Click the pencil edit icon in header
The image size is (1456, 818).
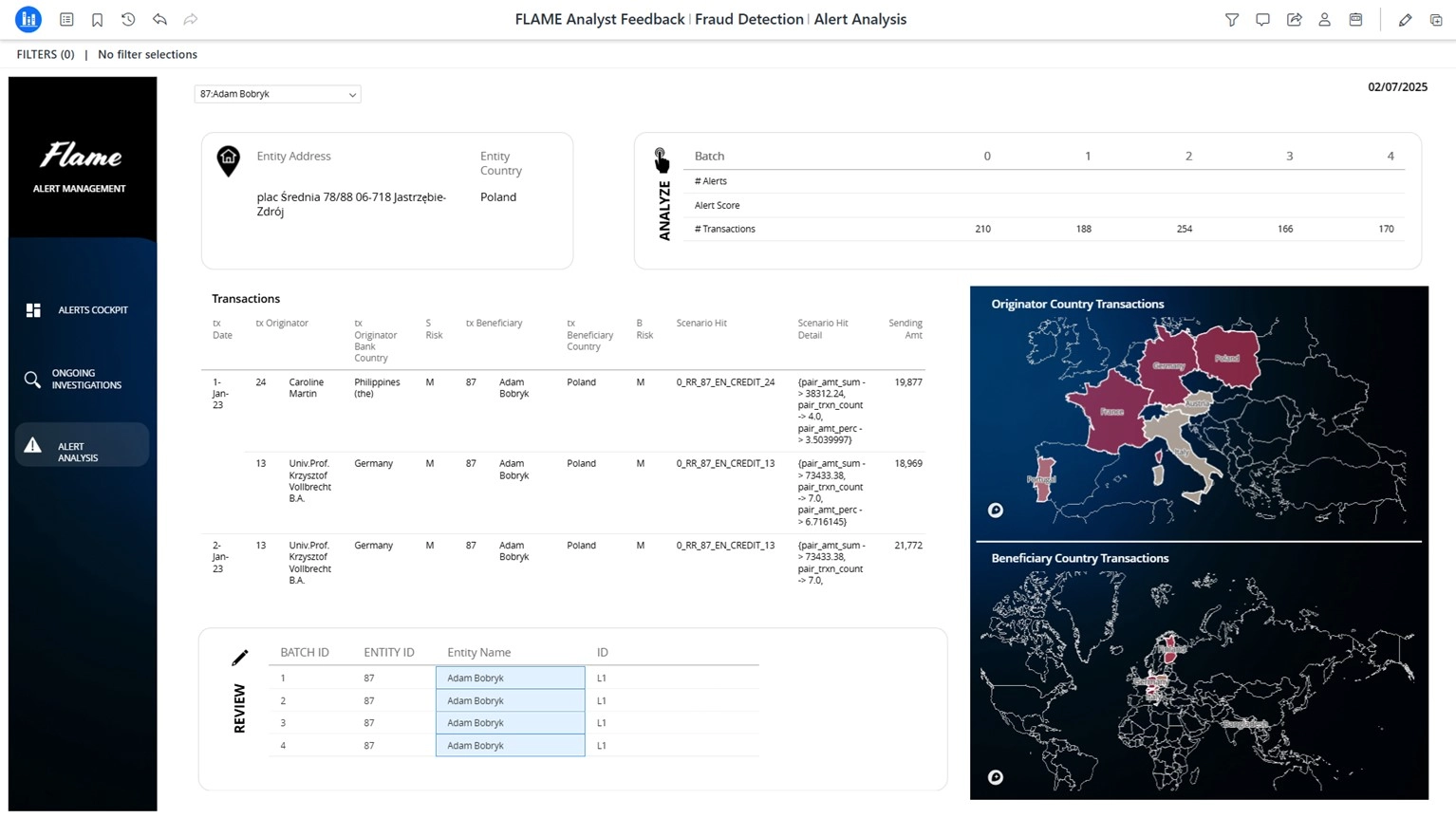click(x=1405, y=19)
